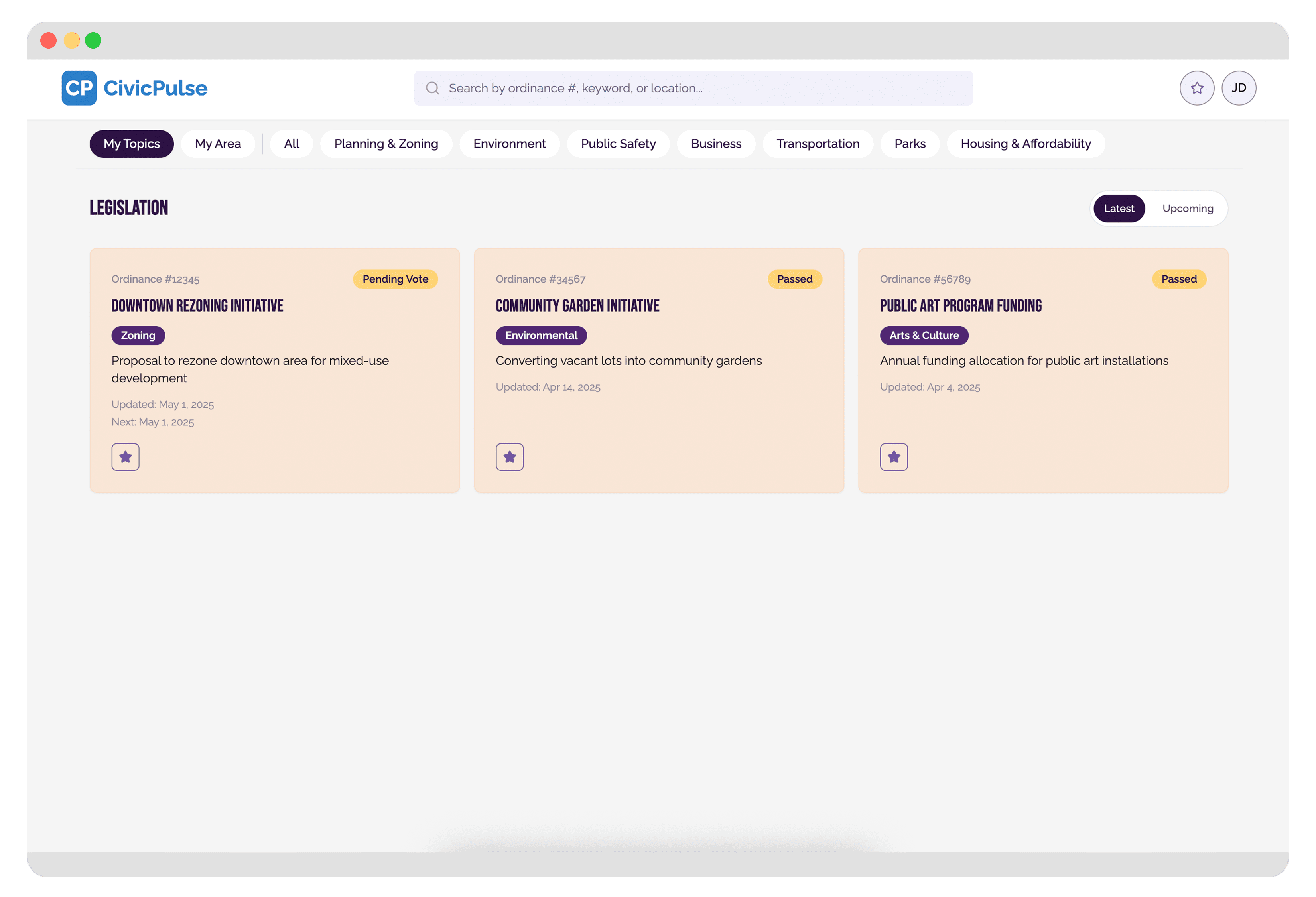Click 'Converting vacant lots into community gardens' description

[628, 361]
